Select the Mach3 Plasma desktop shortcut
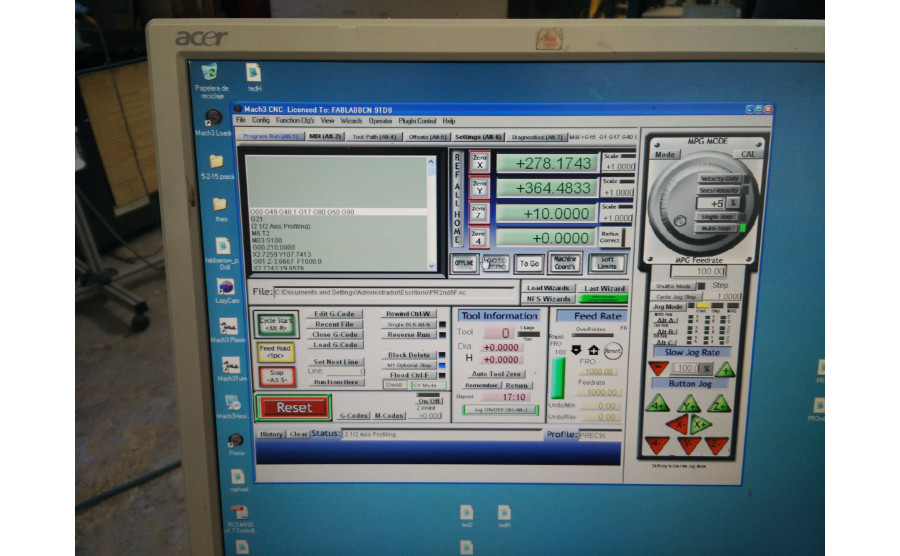This screenshot has width=900, height=556. pyautogui.click(x=228, y=330)
